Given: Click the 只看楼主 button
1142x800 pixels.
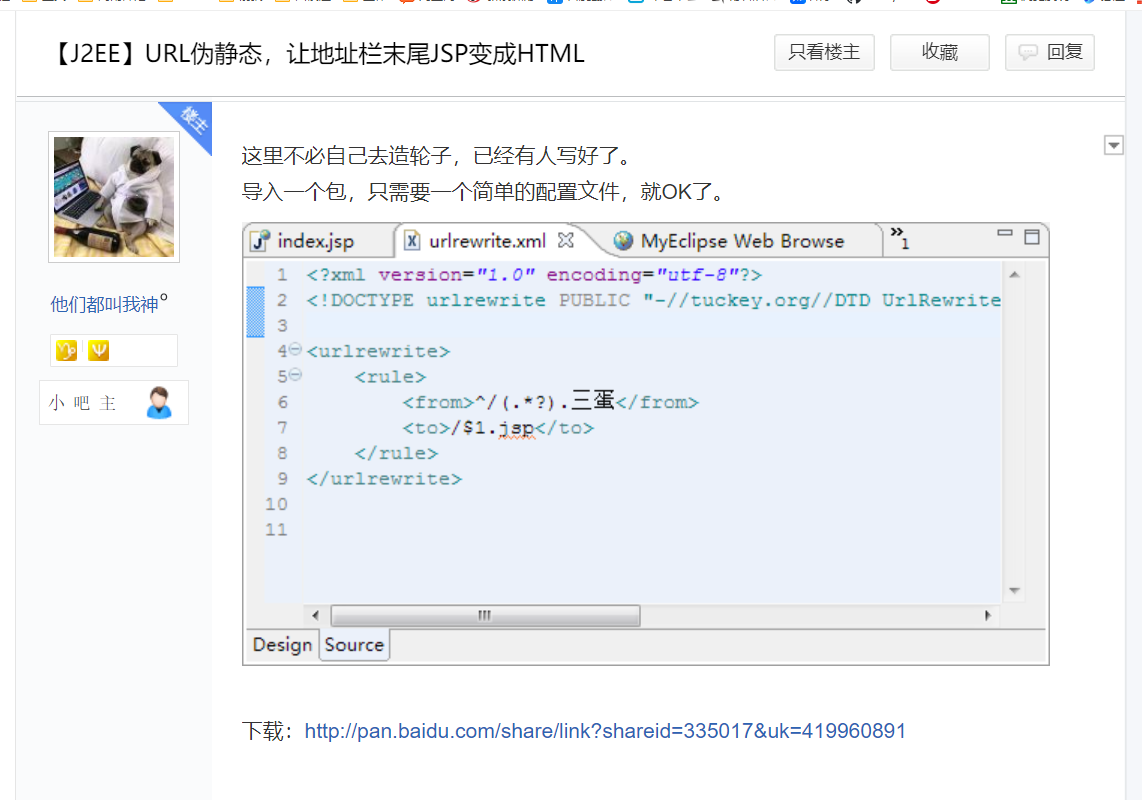Looking at the screenshot, I should tap(824, 53).
